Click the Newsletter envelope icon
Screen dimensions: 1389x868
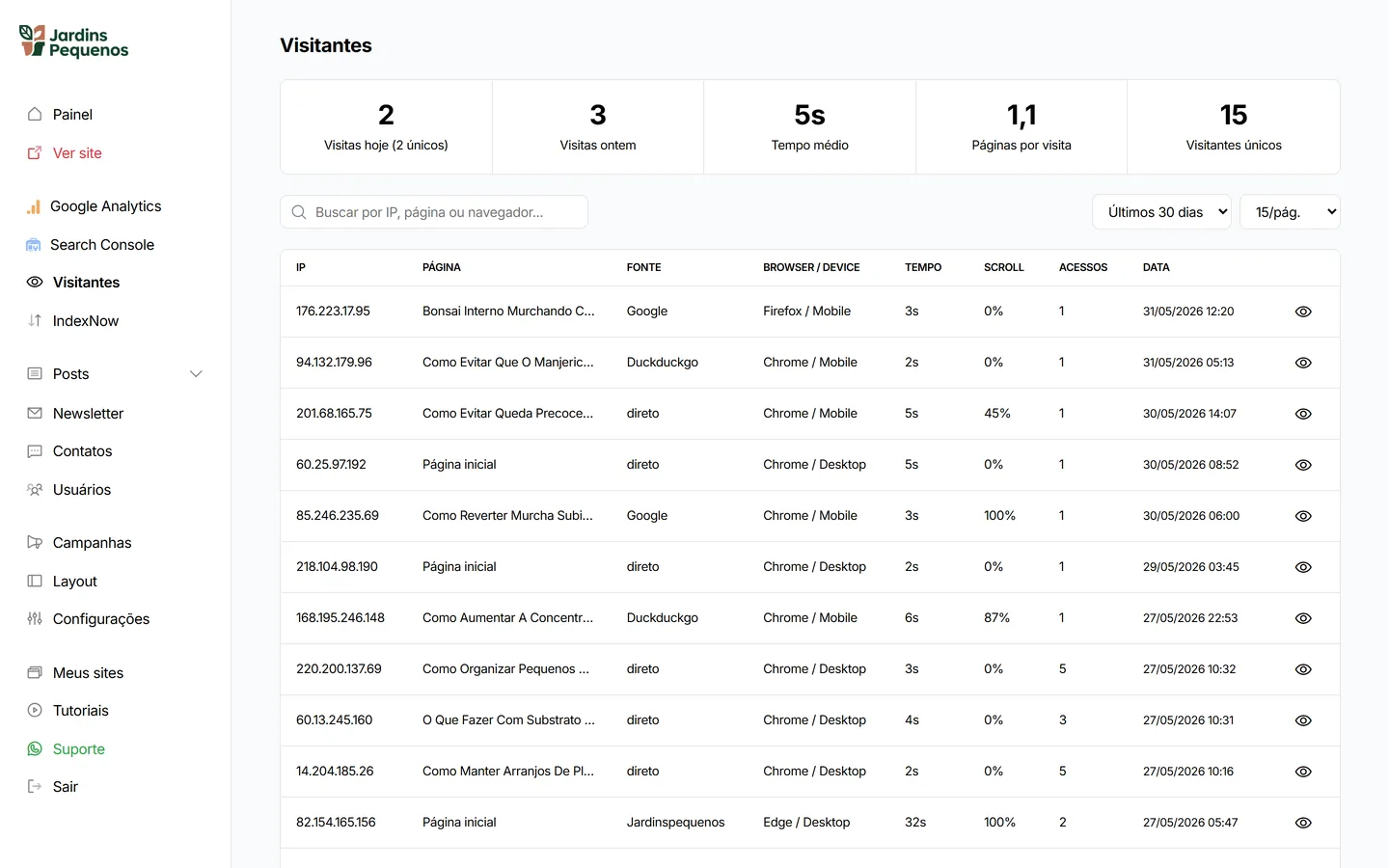click(x=35, y=413)
